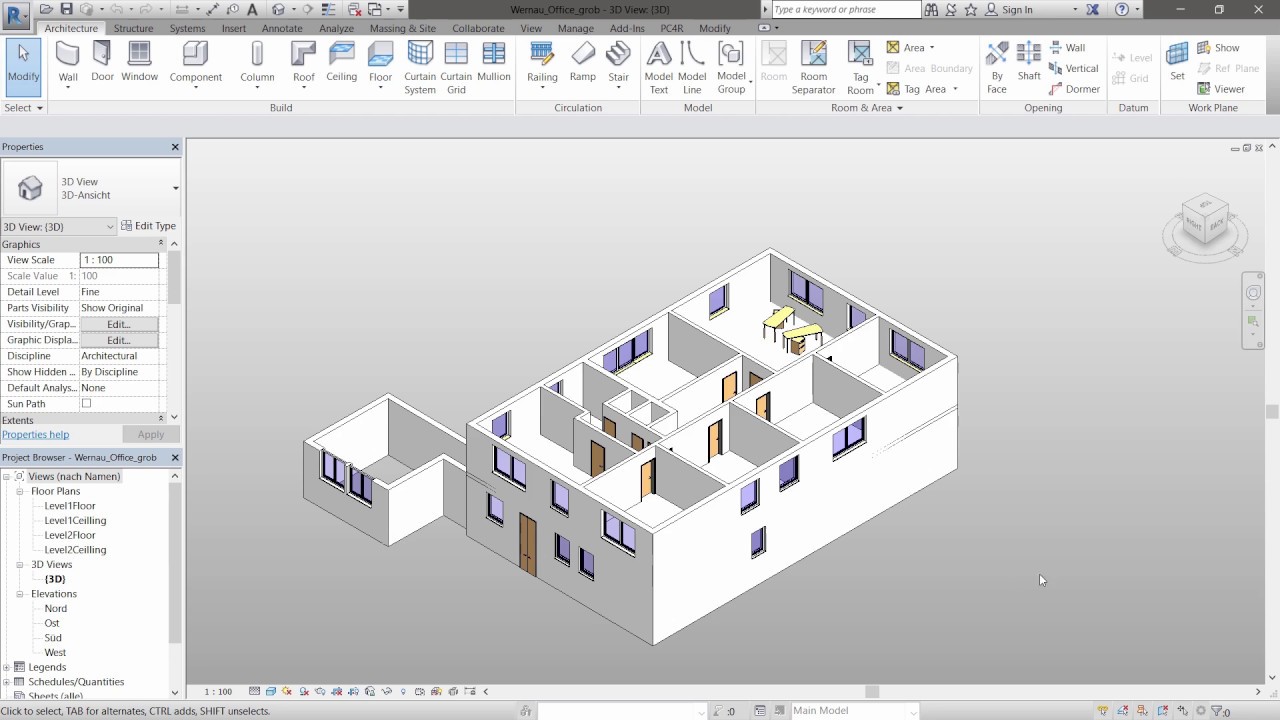1280x720 pixels.
Task: Toggle visual style in view control bar
Action: tap(271, 691)
